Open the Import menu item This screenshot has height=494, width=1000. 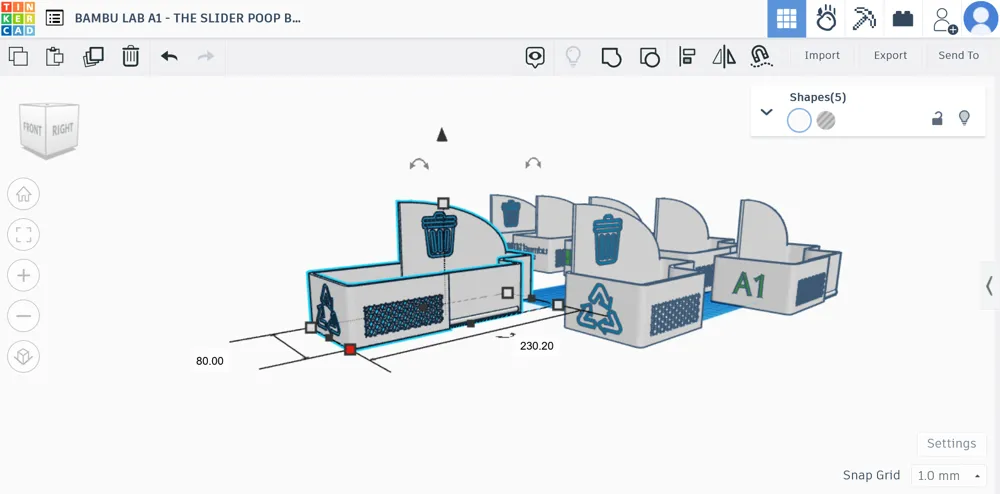[x=822, y=56]
